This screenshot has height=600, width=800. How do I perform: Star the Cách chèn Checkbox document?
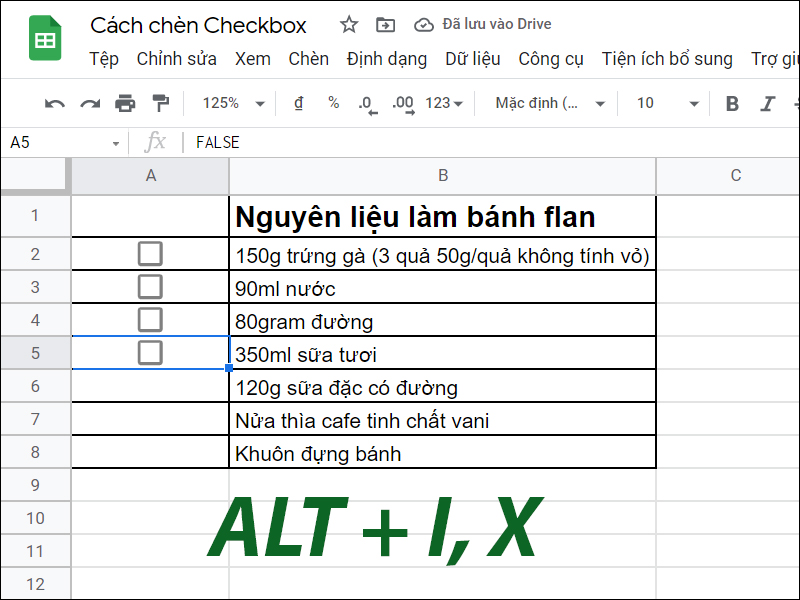[349, 24]
